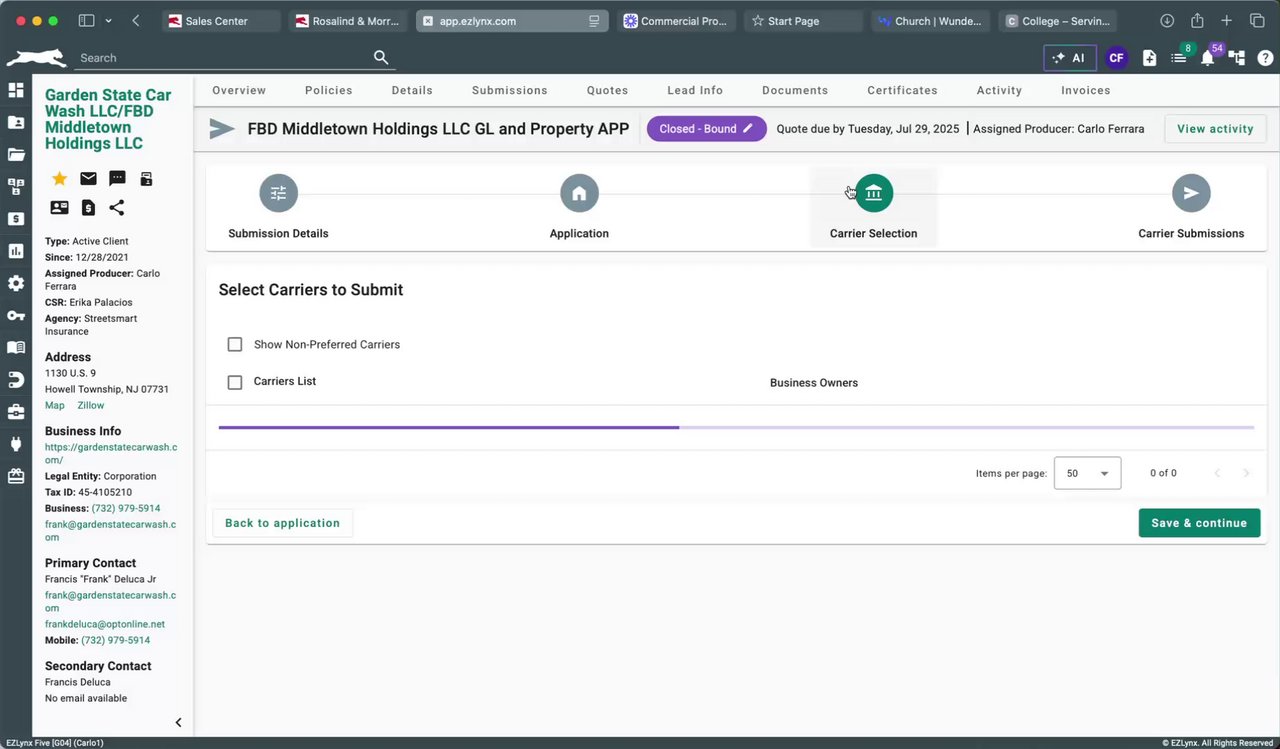Switch to the Details tab

click(x=412, y=90)
